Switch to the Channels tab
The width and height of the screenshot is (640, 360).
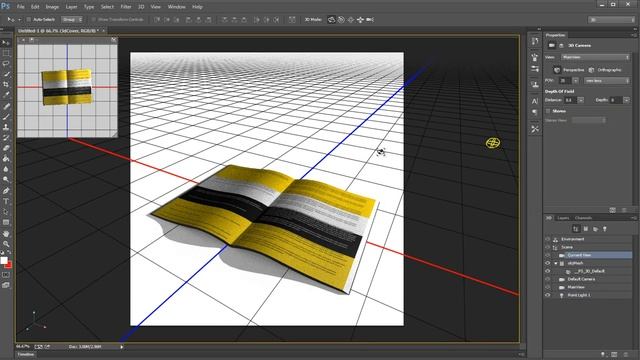(583, 218)
